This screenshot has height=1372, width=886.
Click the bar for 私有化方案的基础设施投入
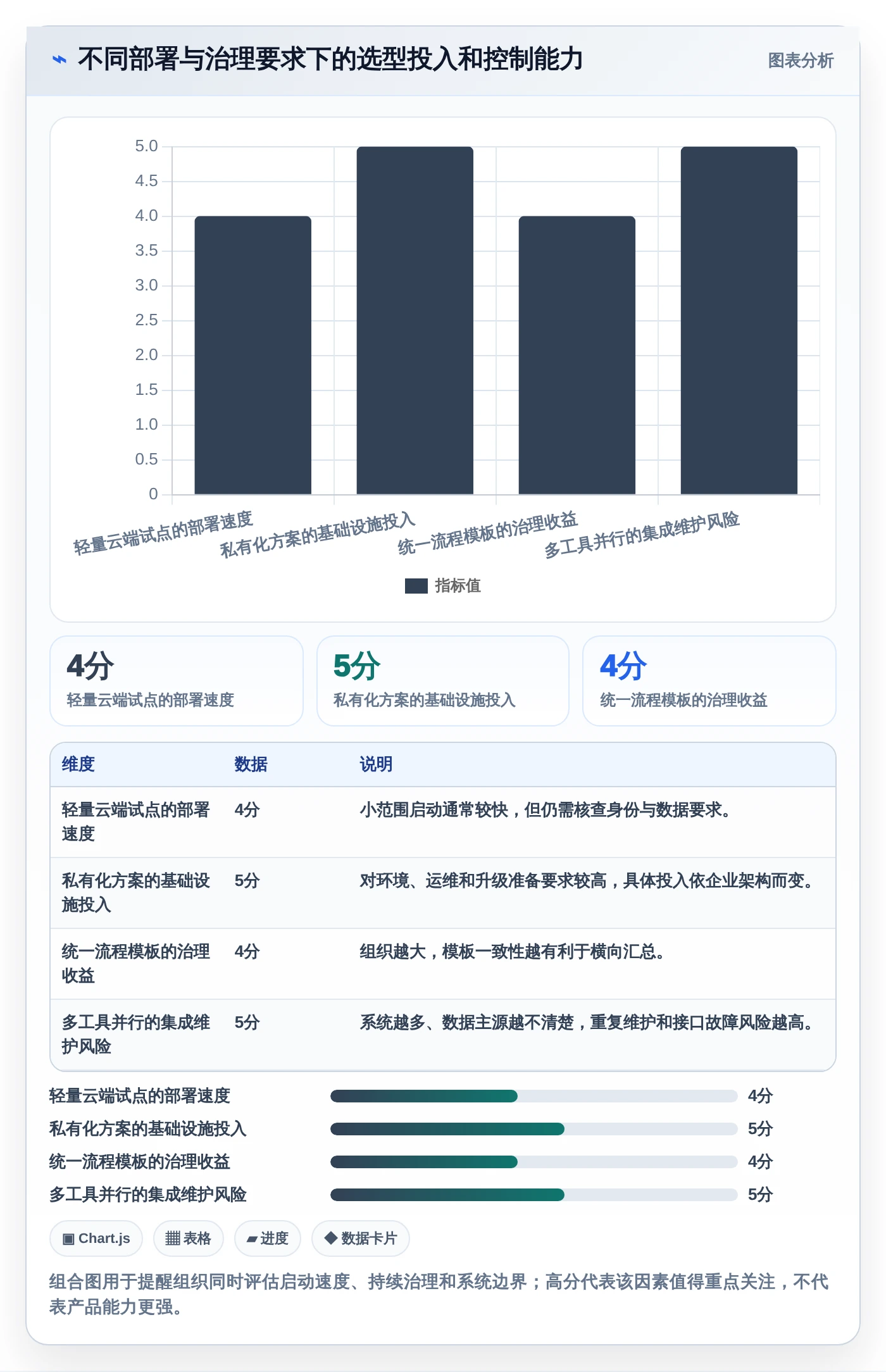[x=415, y=320]
